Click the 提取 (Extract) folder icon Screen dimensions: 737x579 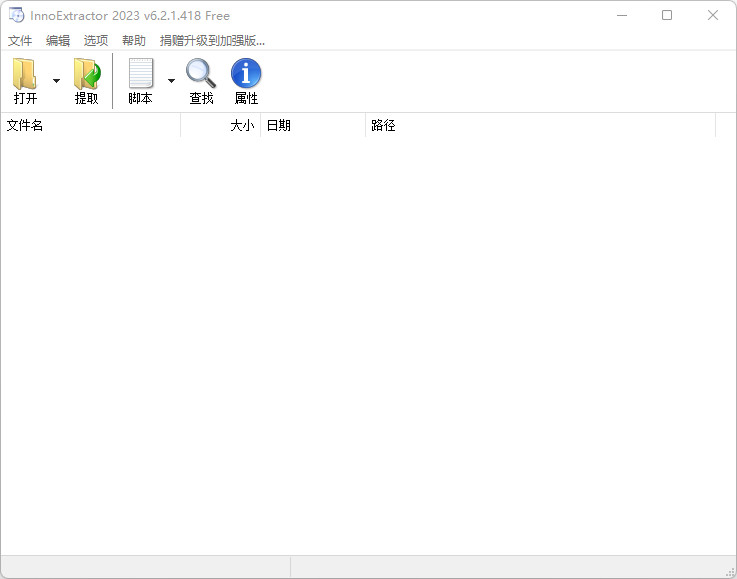pos(87,74)
